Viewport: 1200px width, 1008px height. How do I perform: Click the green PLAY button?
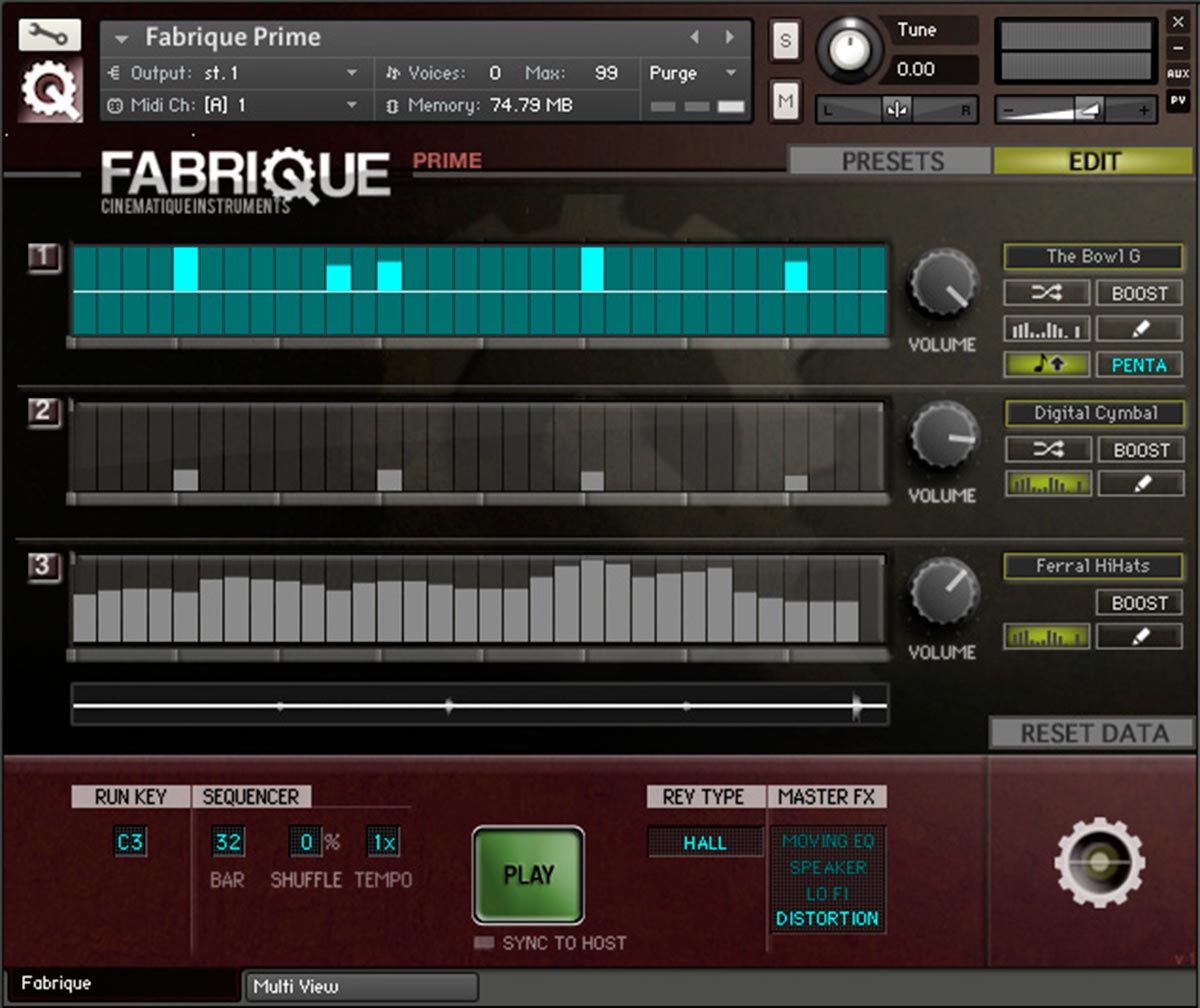[528, 875]
